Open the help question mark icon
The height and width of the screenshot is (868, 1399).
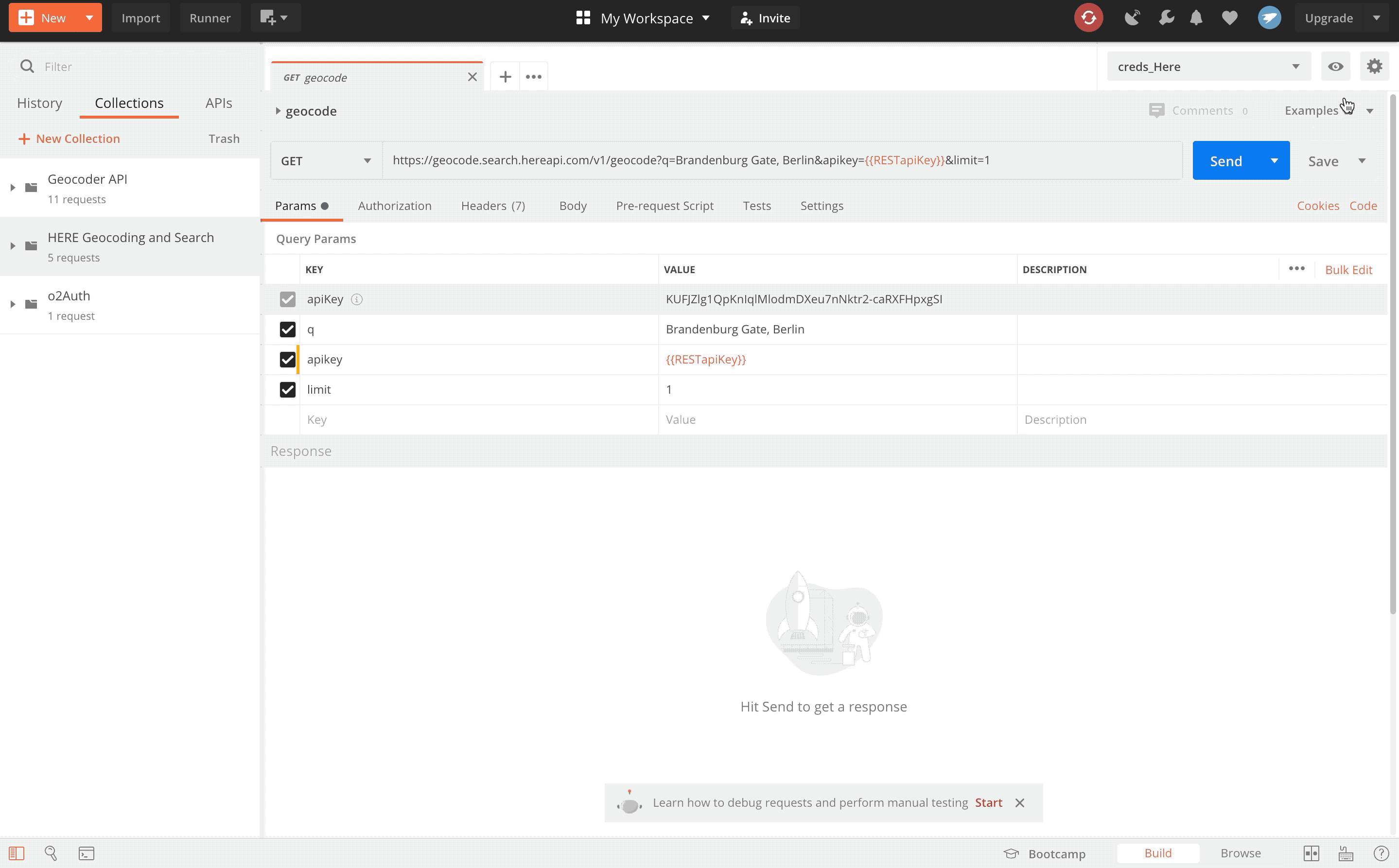tap(1381, 853)
